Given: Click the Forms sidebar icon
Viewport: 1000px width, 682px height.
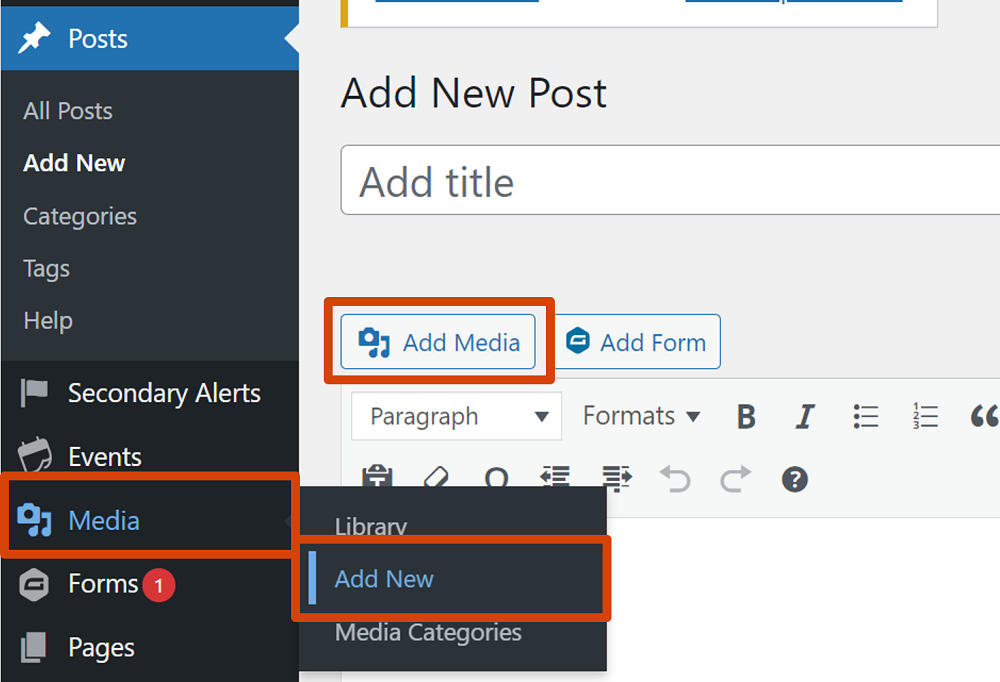Looking at the screenshot, I should [34, 584].
